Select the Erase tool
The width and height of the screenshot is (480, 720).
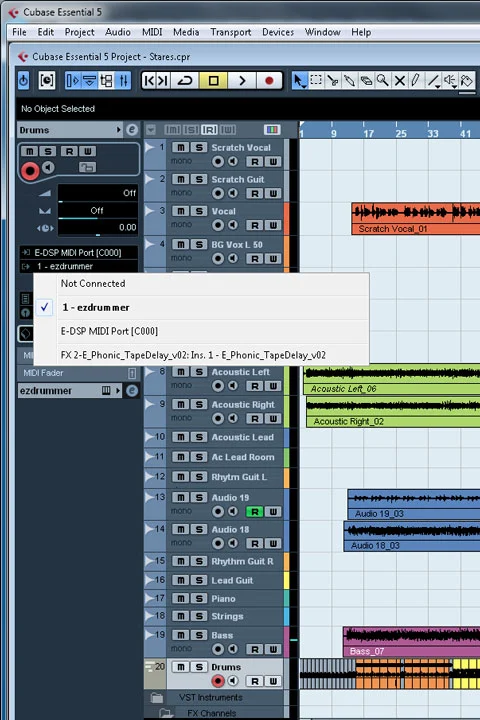pyautogui.click(x=366, y=81)
